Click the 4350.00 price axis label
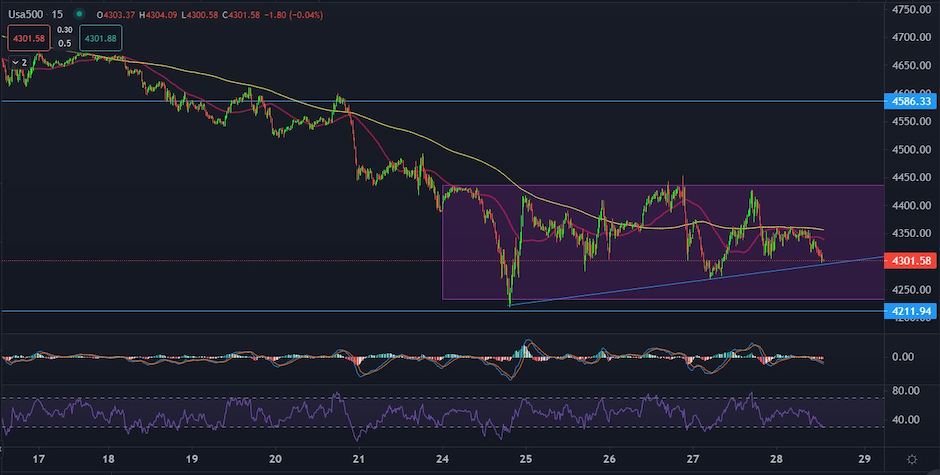940x475 pixels. [x=911, y=233]
